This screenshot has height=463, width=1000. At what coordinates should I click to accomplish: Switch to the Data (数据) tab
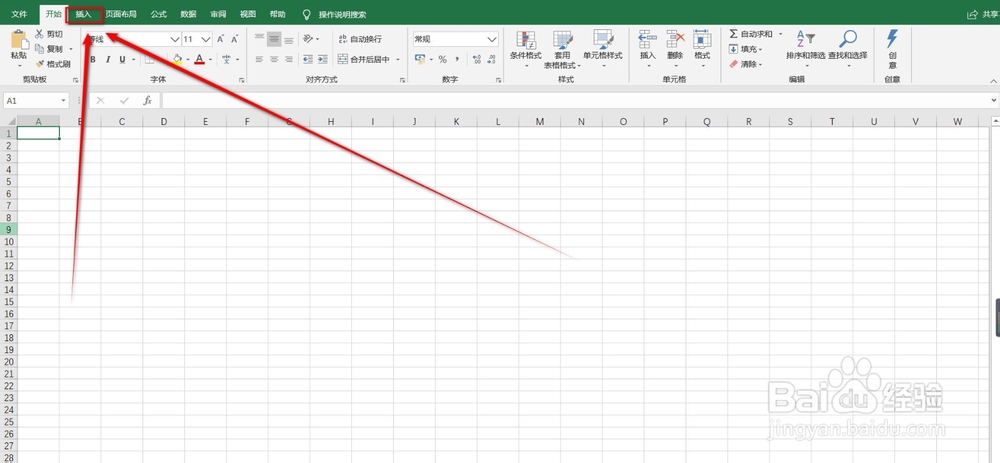pos(188,14)
